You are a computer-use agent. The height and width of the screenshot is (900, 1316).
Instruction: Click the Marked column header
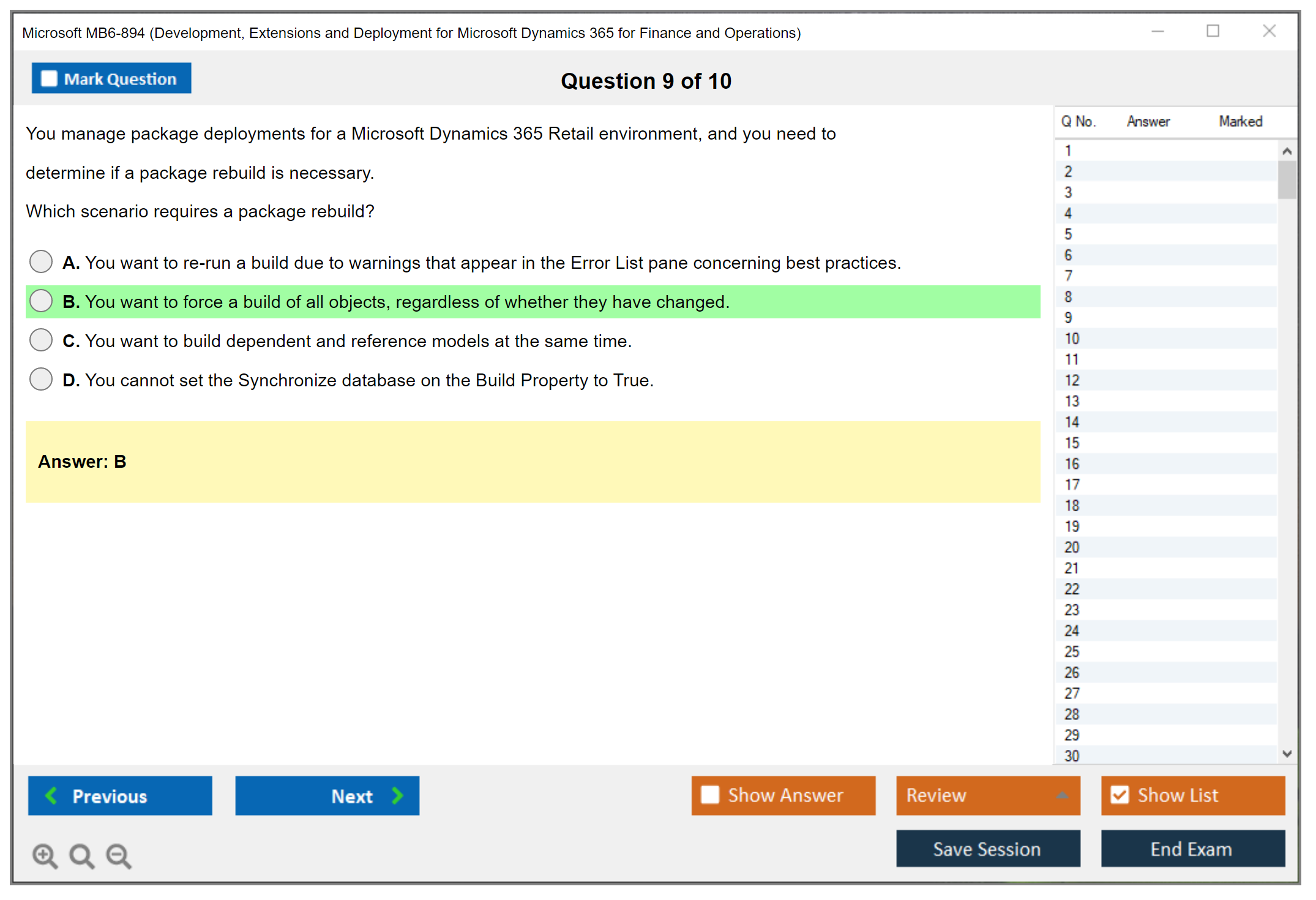point(1240,121)
